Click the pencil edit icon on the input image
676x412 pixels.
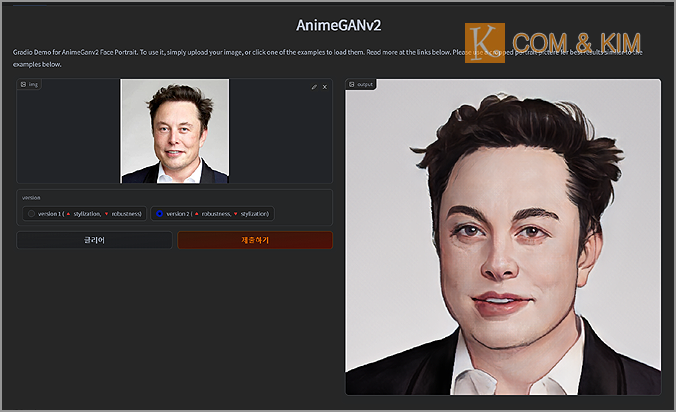[x=314, y=87]
